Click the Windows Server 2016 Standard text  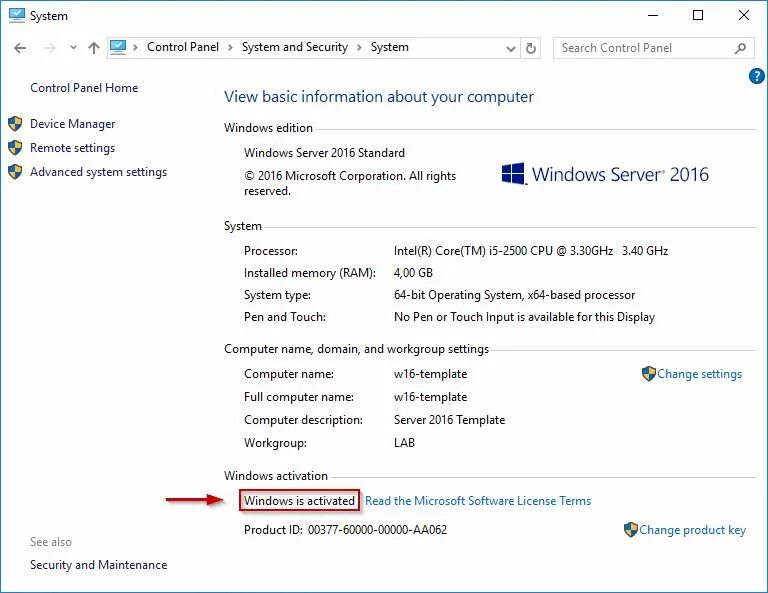click(x=324, y=153)
